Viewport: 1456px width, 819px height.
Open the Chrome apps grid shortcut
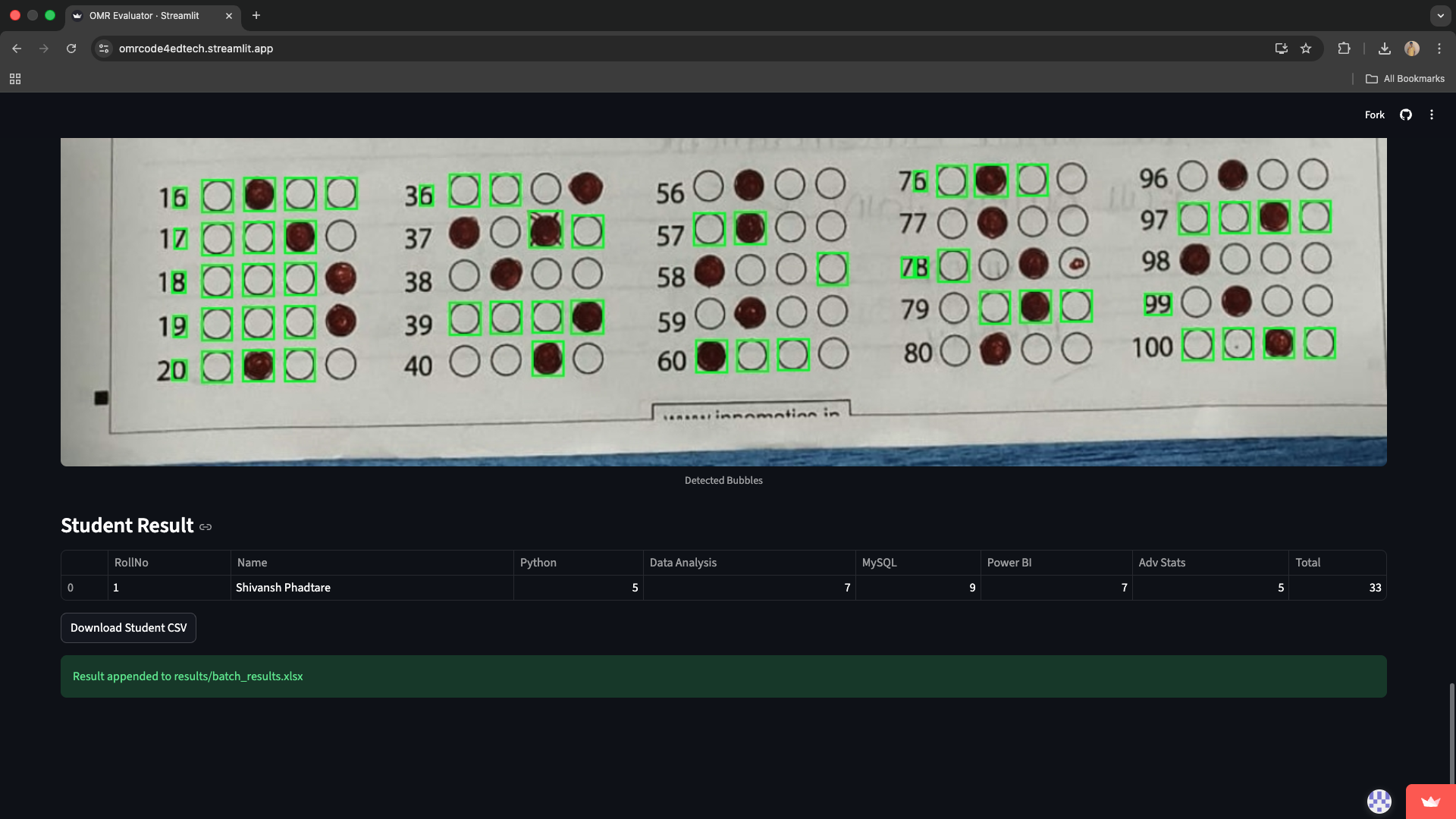[15, 79]
